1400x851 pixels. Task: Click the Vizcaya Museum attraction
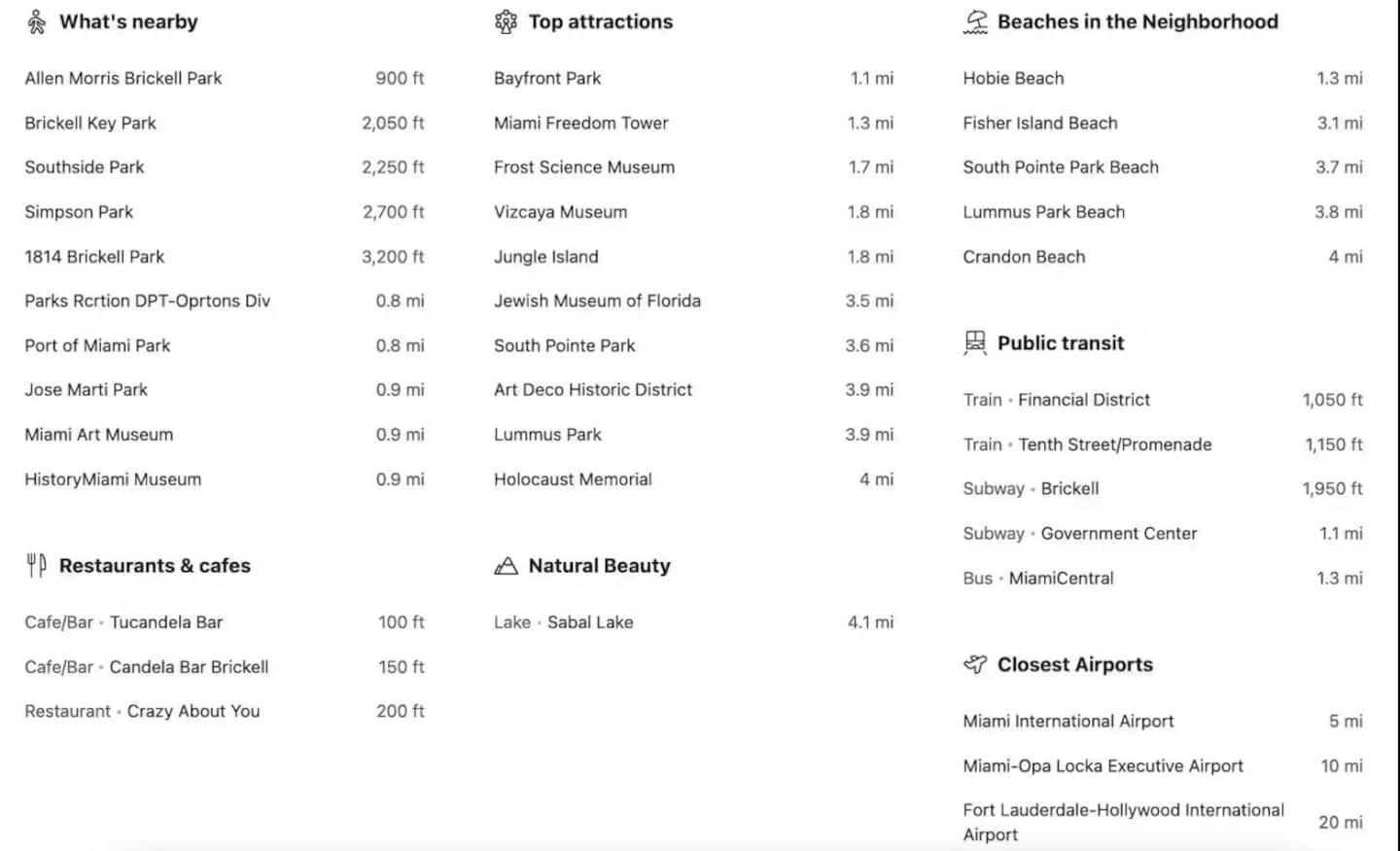coord(693,211)
